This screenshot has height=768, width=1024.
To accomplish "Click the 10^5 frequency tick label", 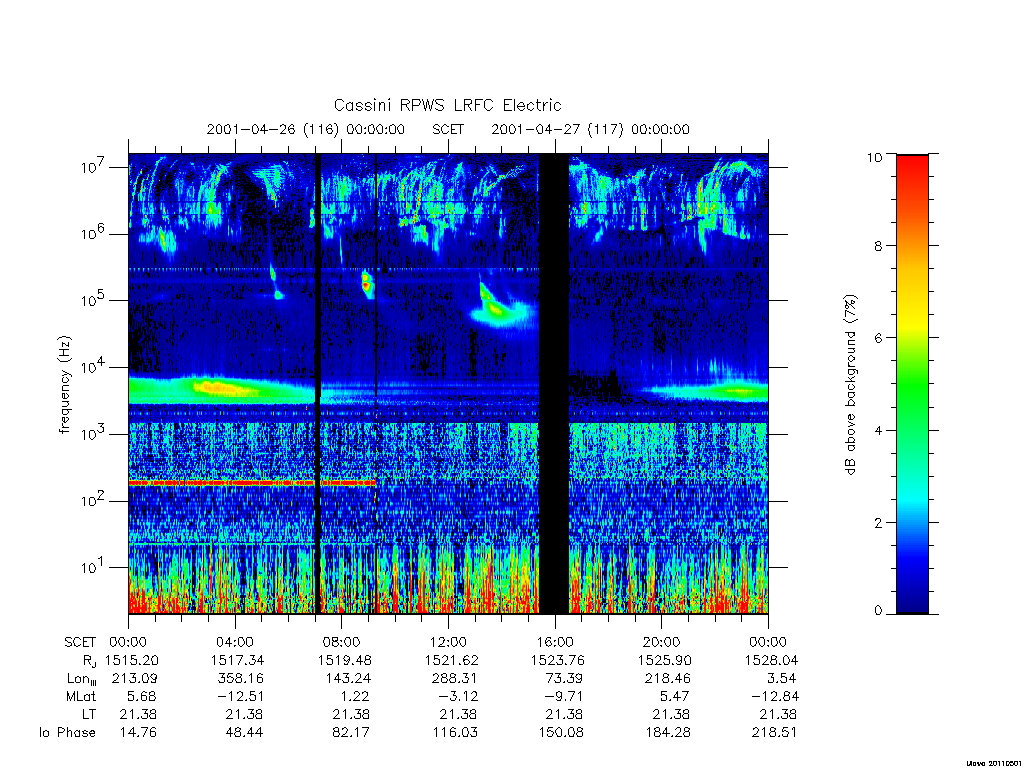I will click(95, 299).
